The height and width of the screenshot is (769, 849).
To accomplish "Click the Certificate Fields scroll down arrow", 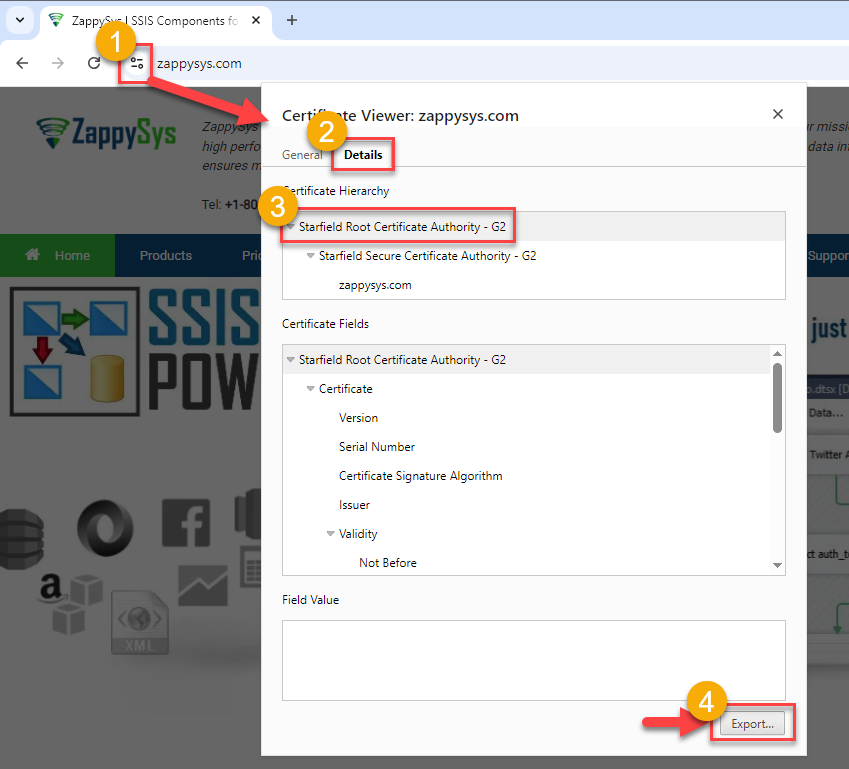I will pos(778,566).
